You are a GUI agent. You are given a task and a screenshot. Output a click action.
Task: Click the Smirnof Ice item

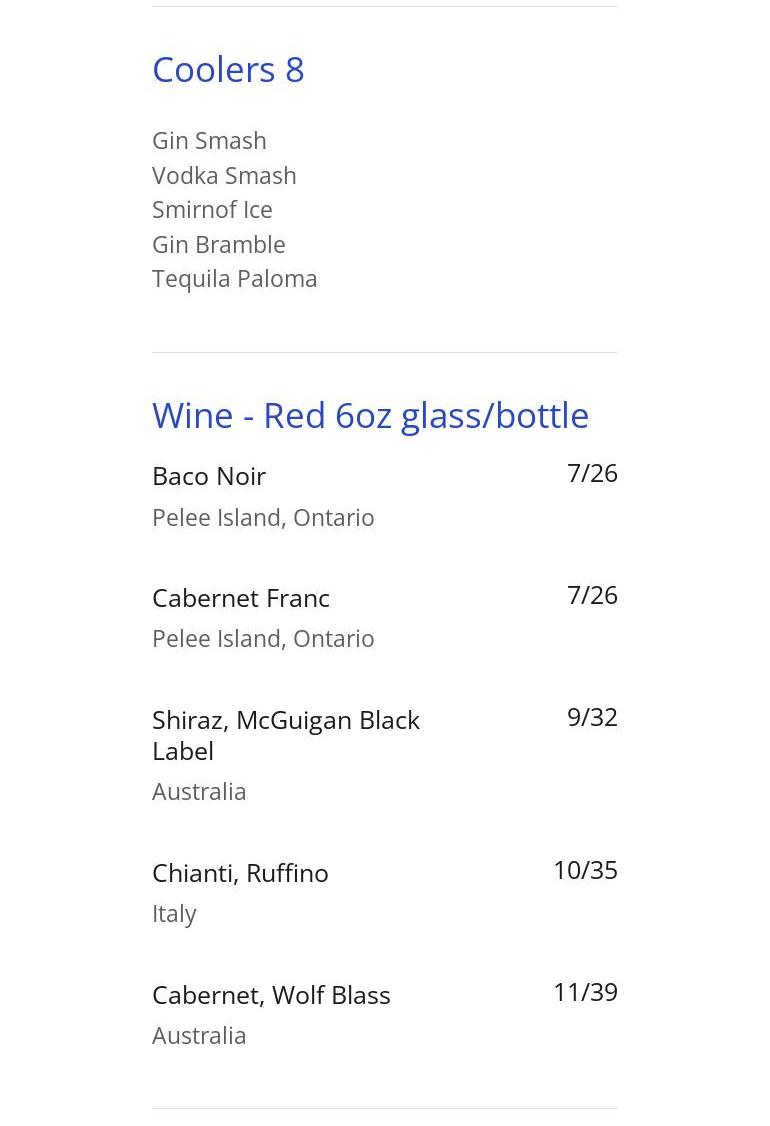point(212,210)
